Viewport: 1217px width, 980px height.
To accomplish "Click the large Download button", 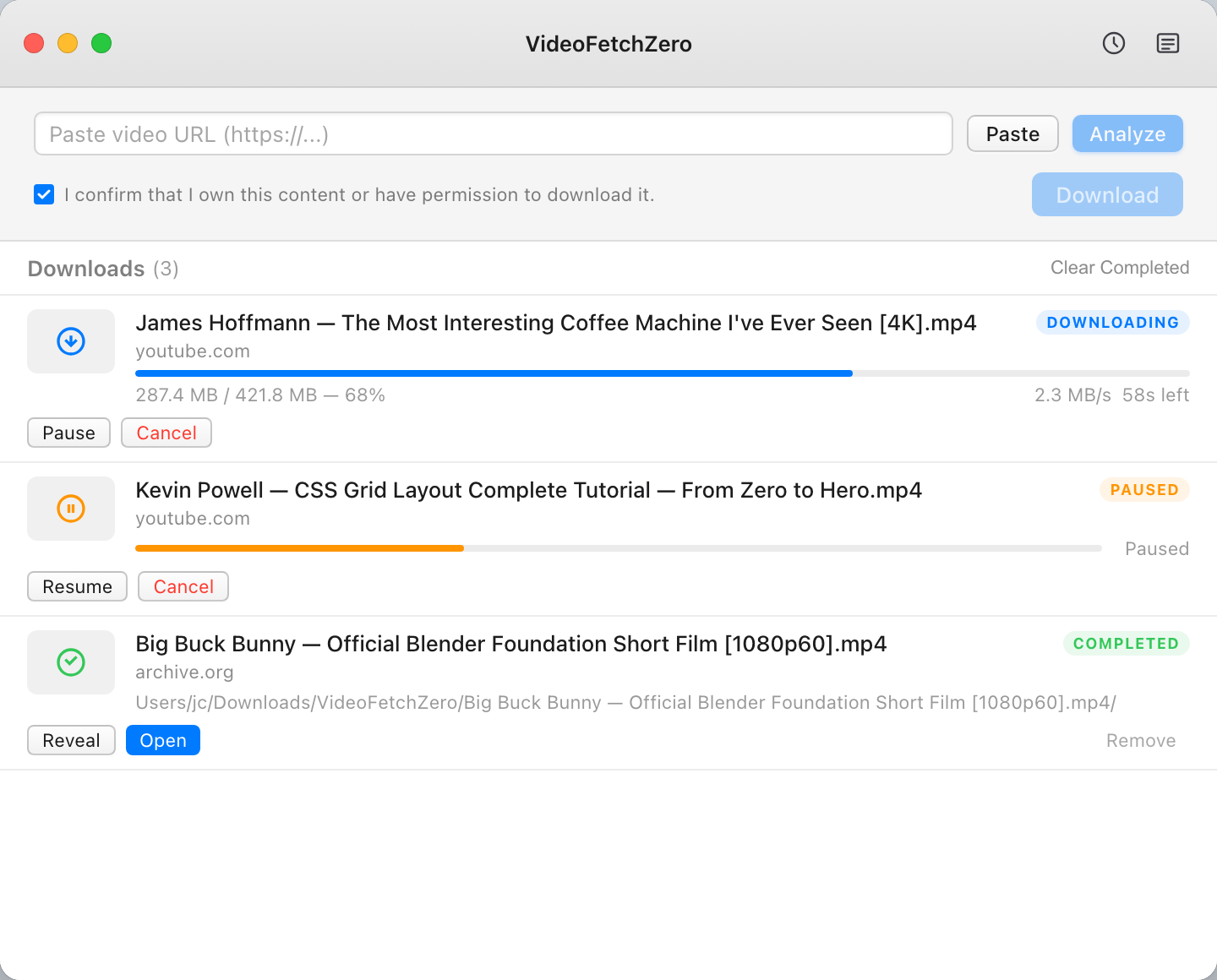I will (x=1107, y=194).
